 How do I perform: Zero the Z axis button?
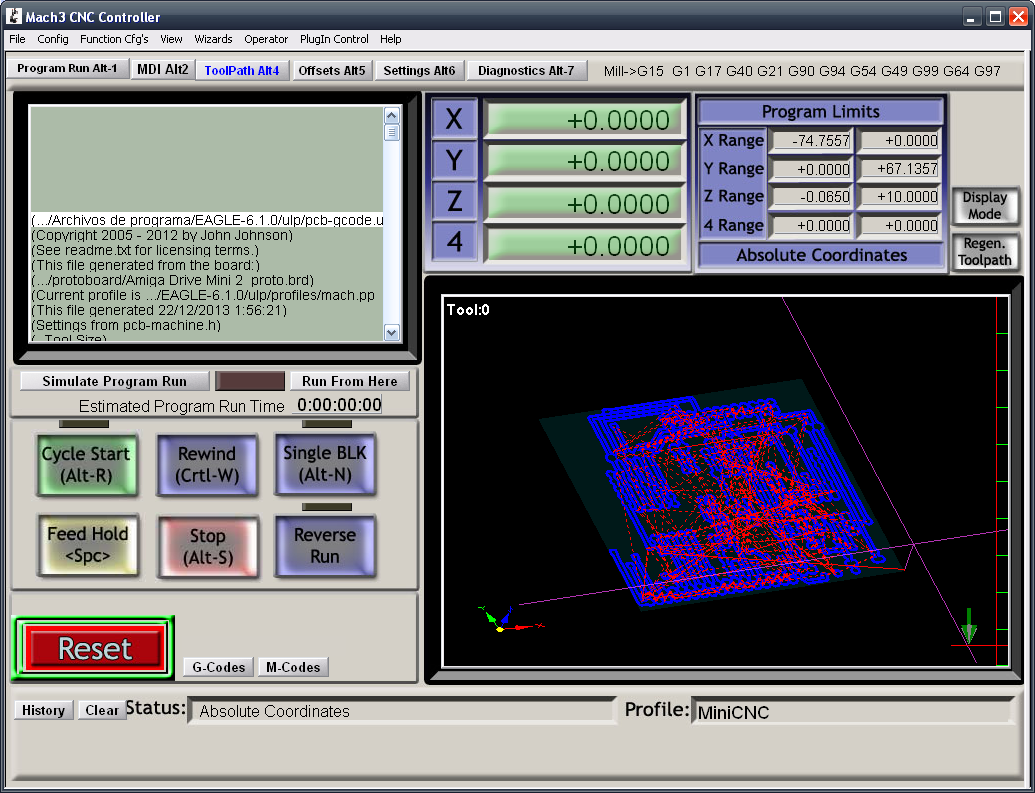[454, 202]
